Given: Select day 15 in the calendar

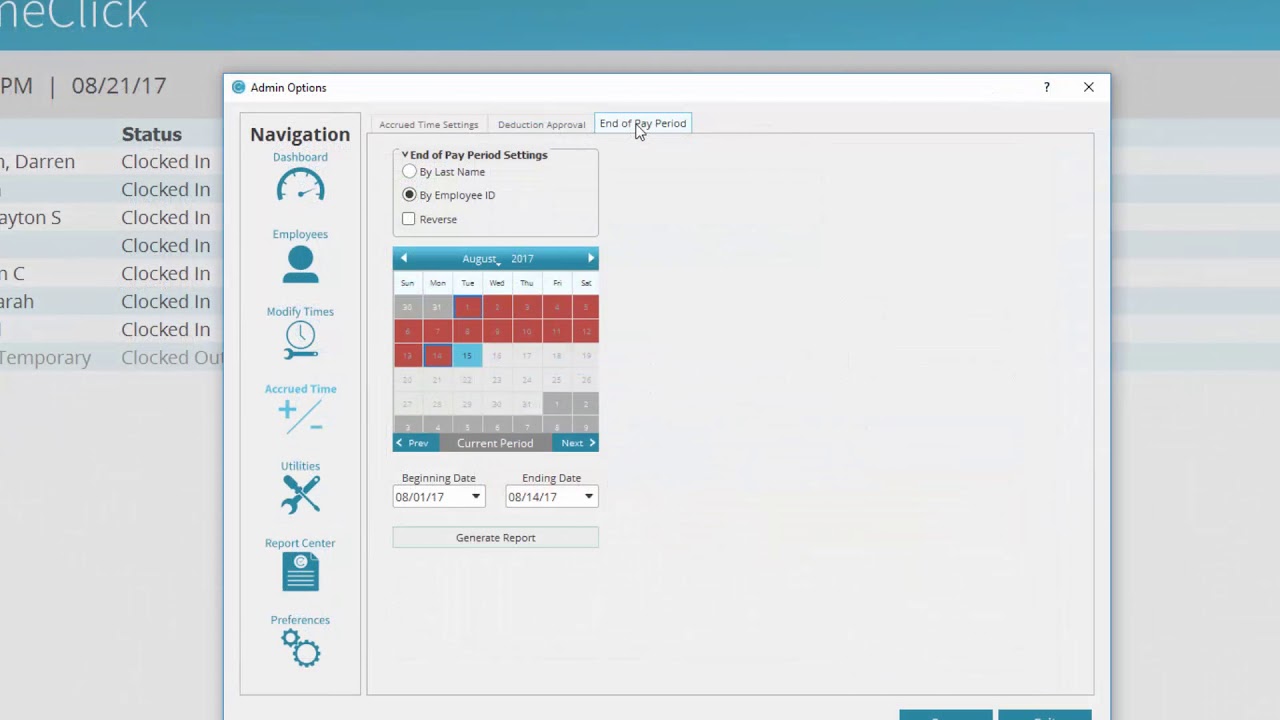Looking at the screenshot, I should point(467,355).
